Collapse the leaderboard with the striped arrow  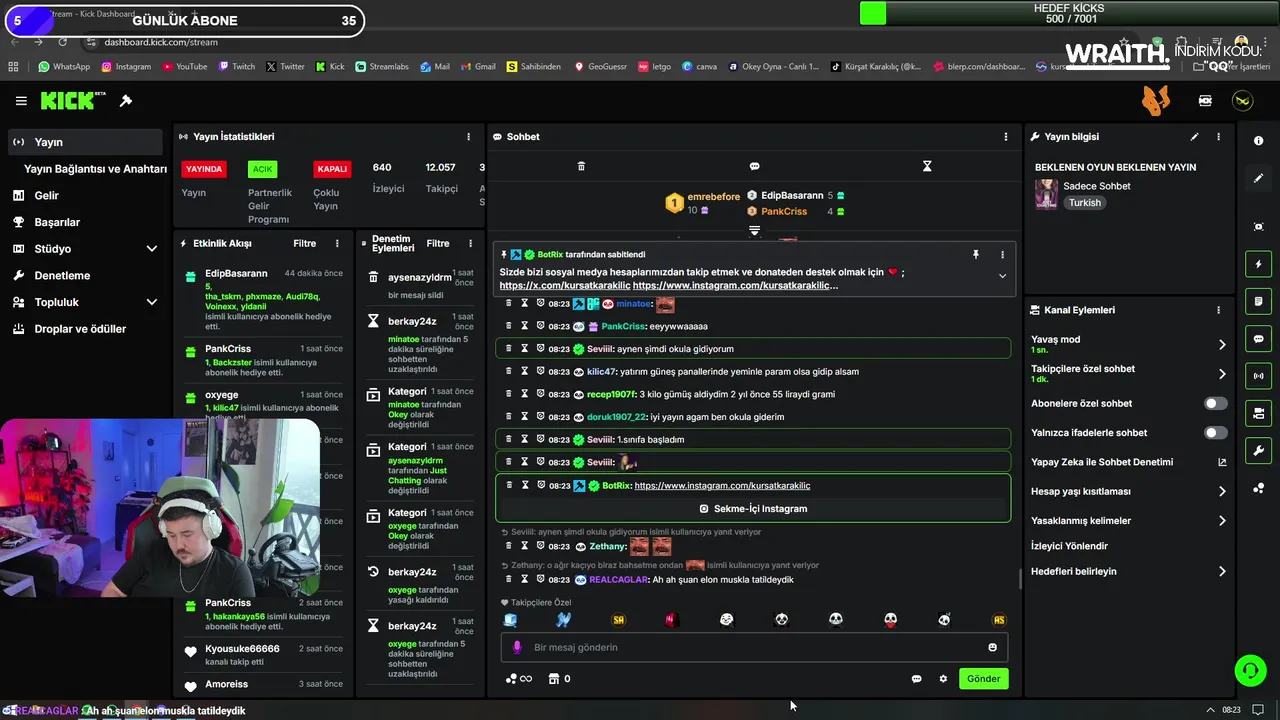point(754,230)
